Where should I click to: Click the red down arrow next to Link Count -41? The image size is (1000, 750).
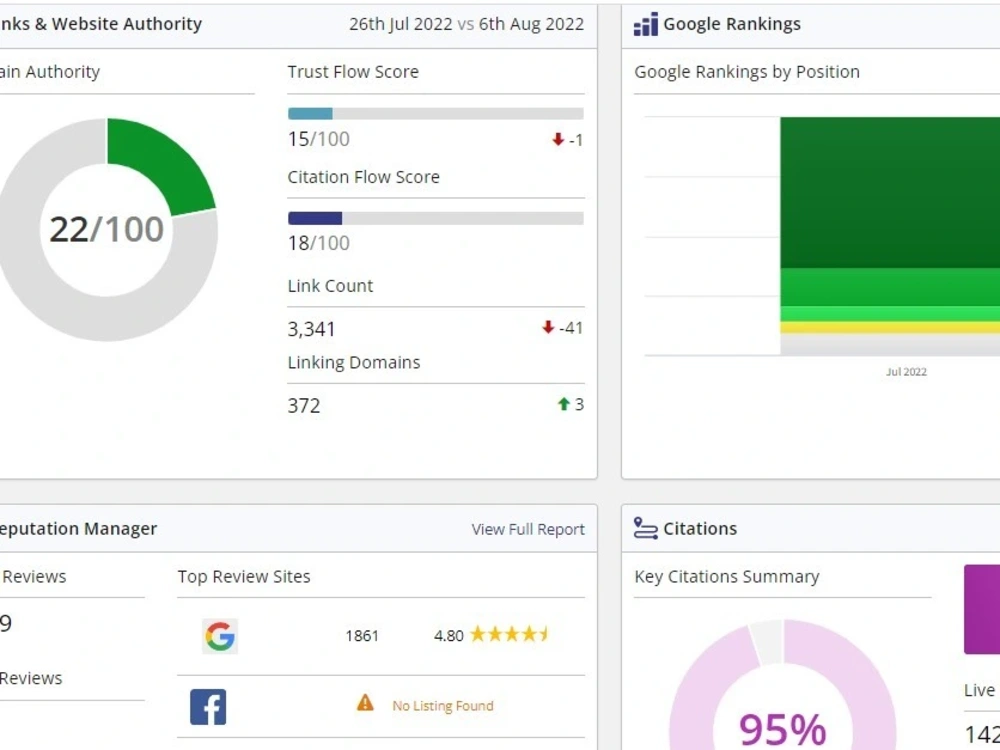pos(548,327)
